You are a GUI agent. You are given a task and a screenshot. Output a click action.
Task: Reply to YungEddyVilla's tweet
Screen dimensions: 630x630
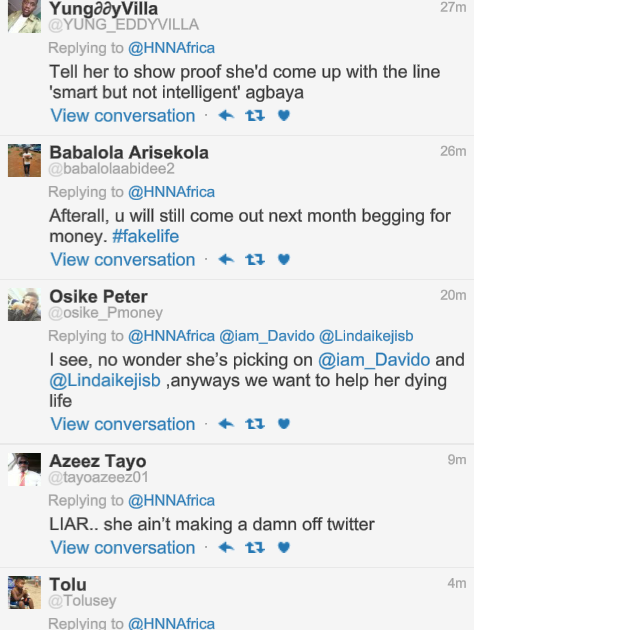point(226,116)
